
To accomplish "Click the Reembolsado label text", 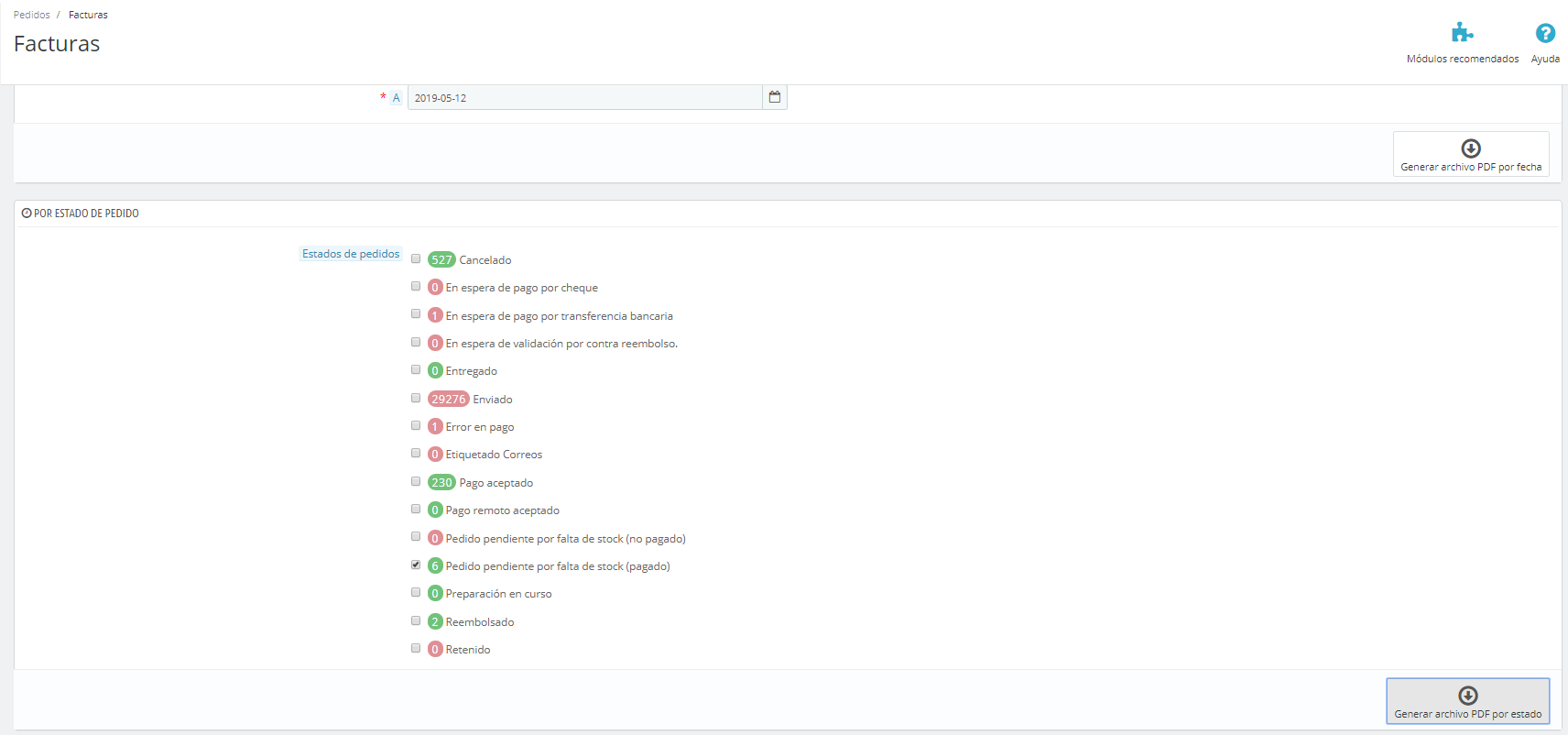I will click(480, 622).
